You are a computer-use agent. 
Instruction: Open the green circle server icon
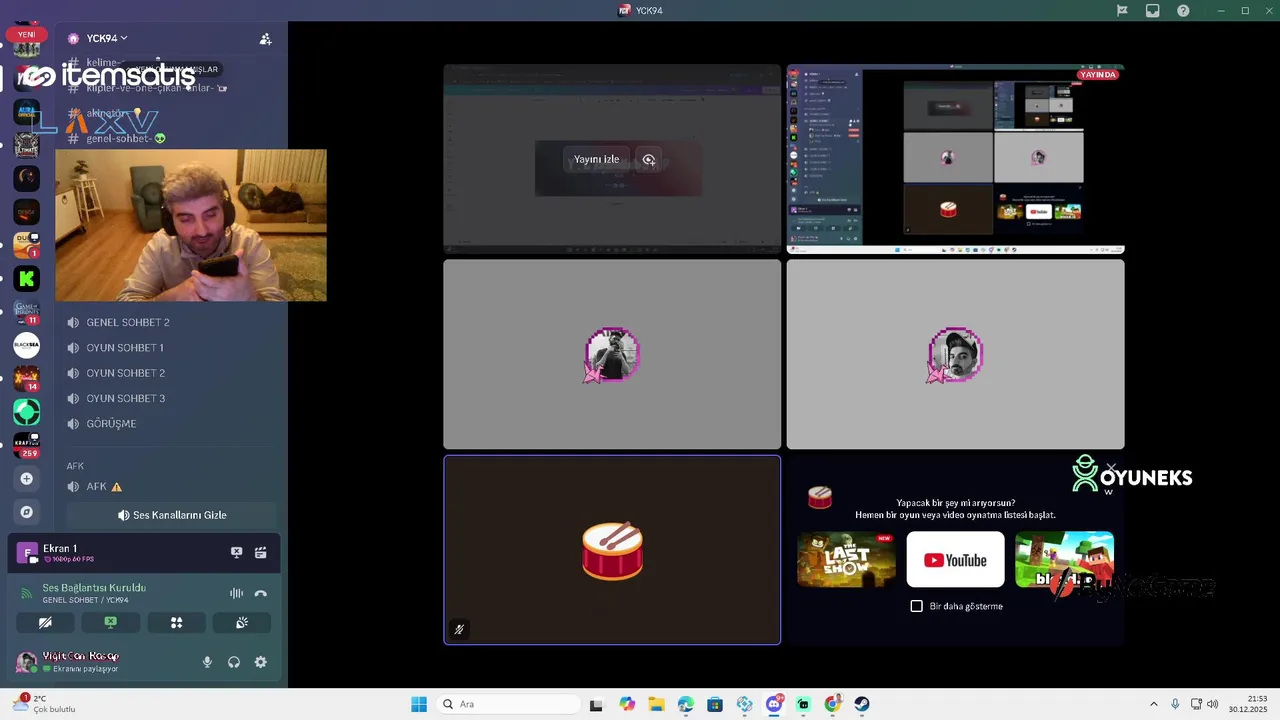(x=27, y=412)
